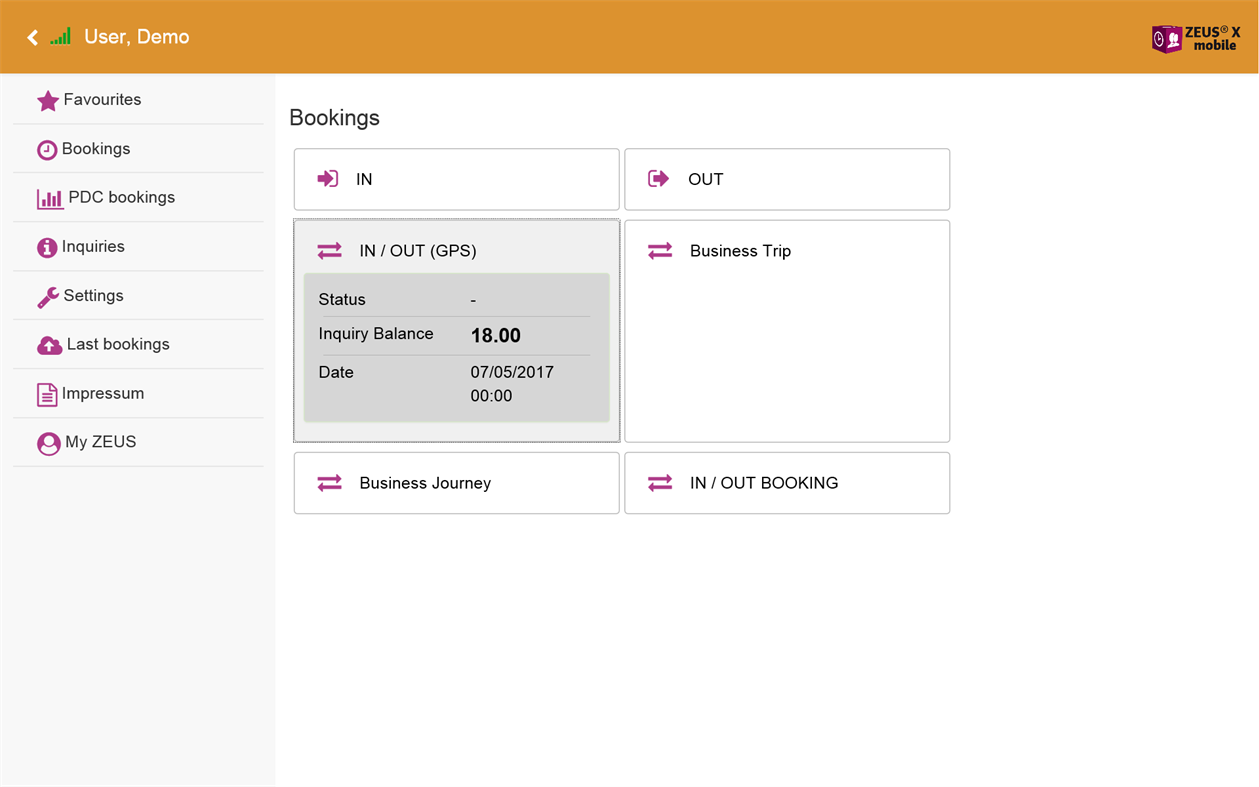Go to Settings in the sidebar
1259x787 pixels.
(93, 296)
